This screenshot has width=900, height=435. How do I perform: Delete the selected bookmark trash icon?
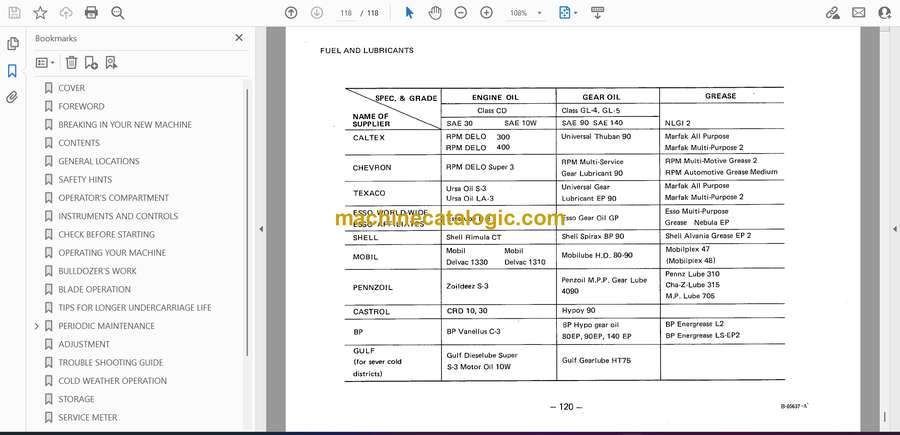coord(71,63)
